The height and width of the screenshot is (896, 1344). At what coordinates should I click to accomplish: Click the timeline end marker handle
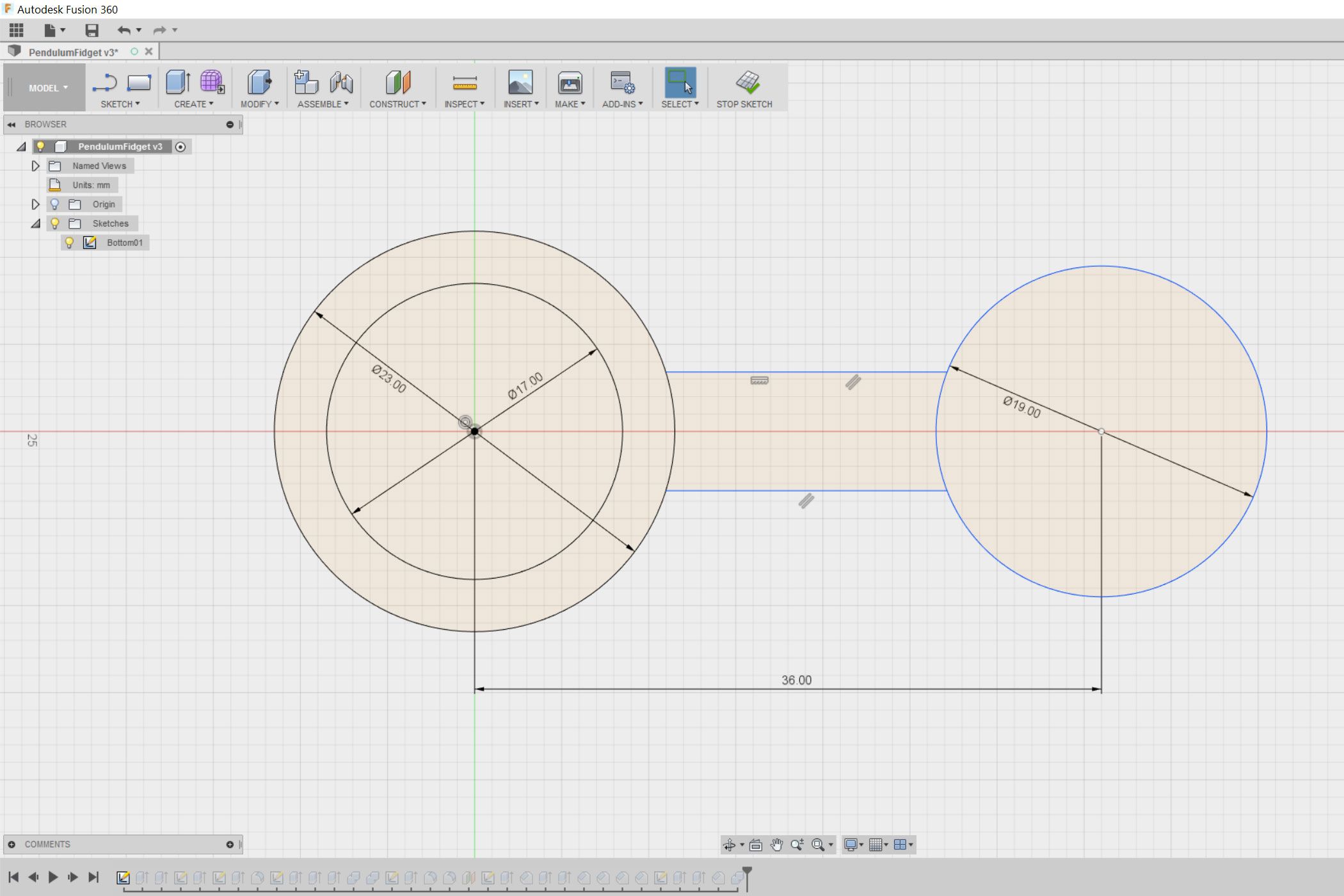747,872
